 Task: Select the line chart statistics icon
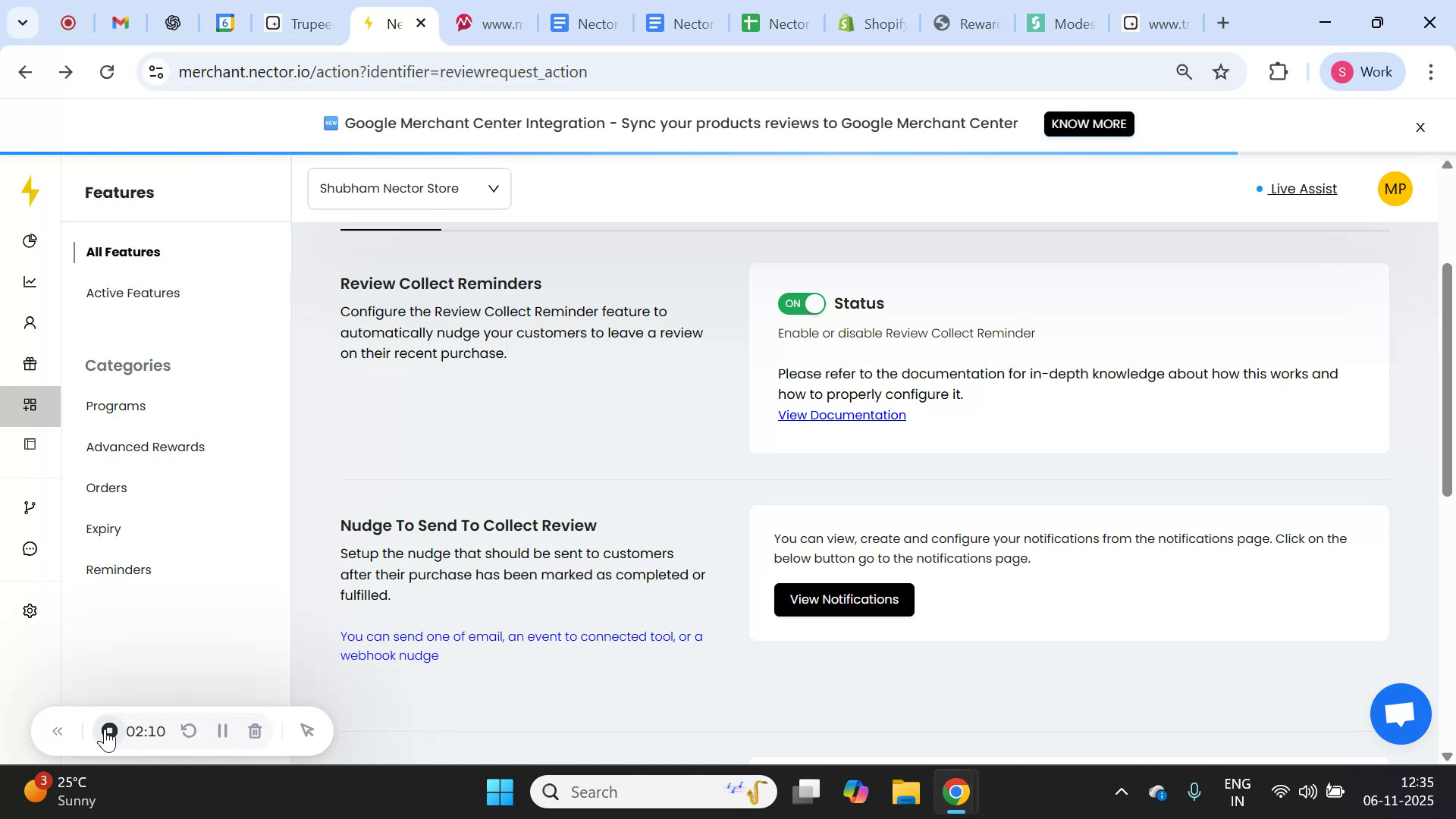(x=30, y=281)
